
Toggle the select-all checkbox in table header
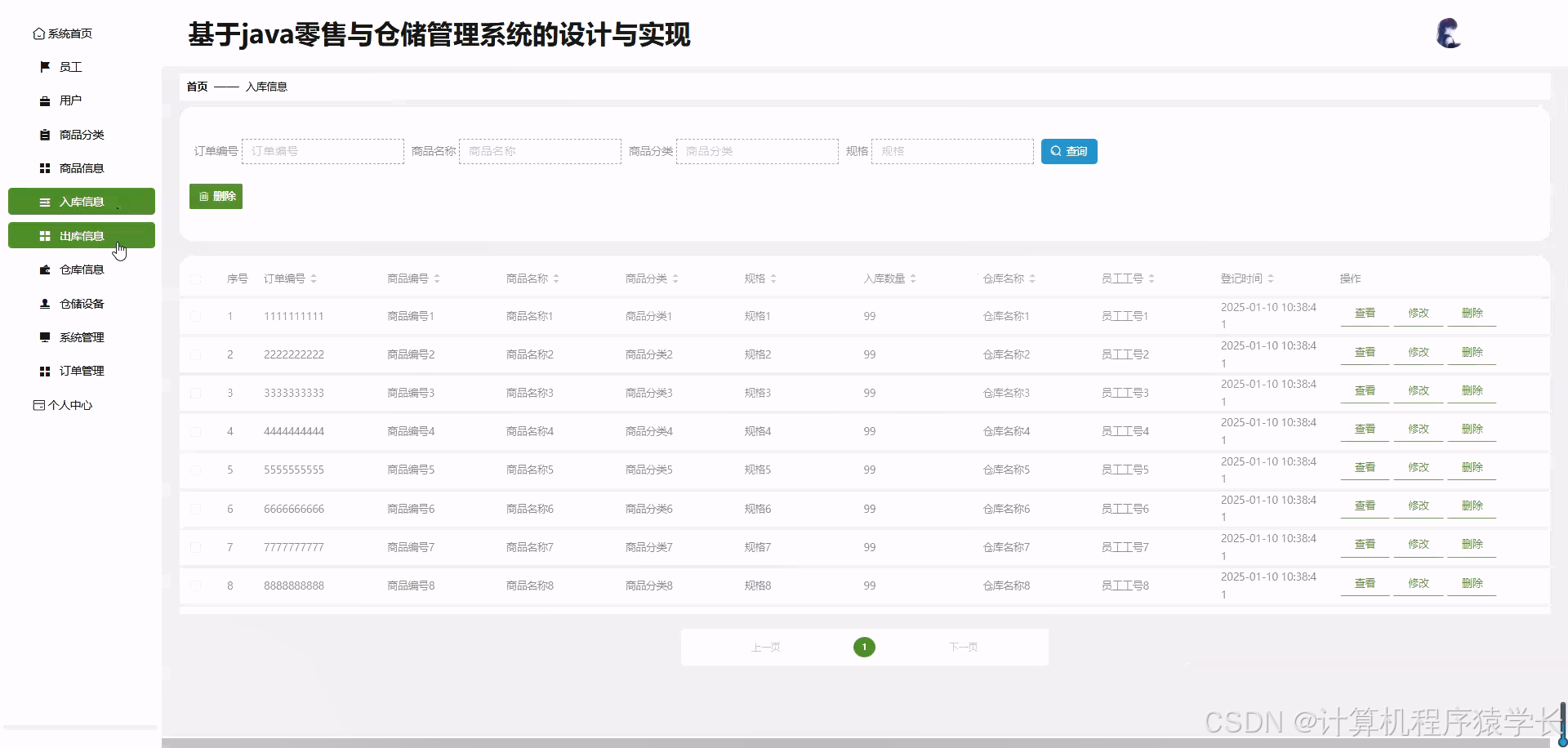click(195, 278)
